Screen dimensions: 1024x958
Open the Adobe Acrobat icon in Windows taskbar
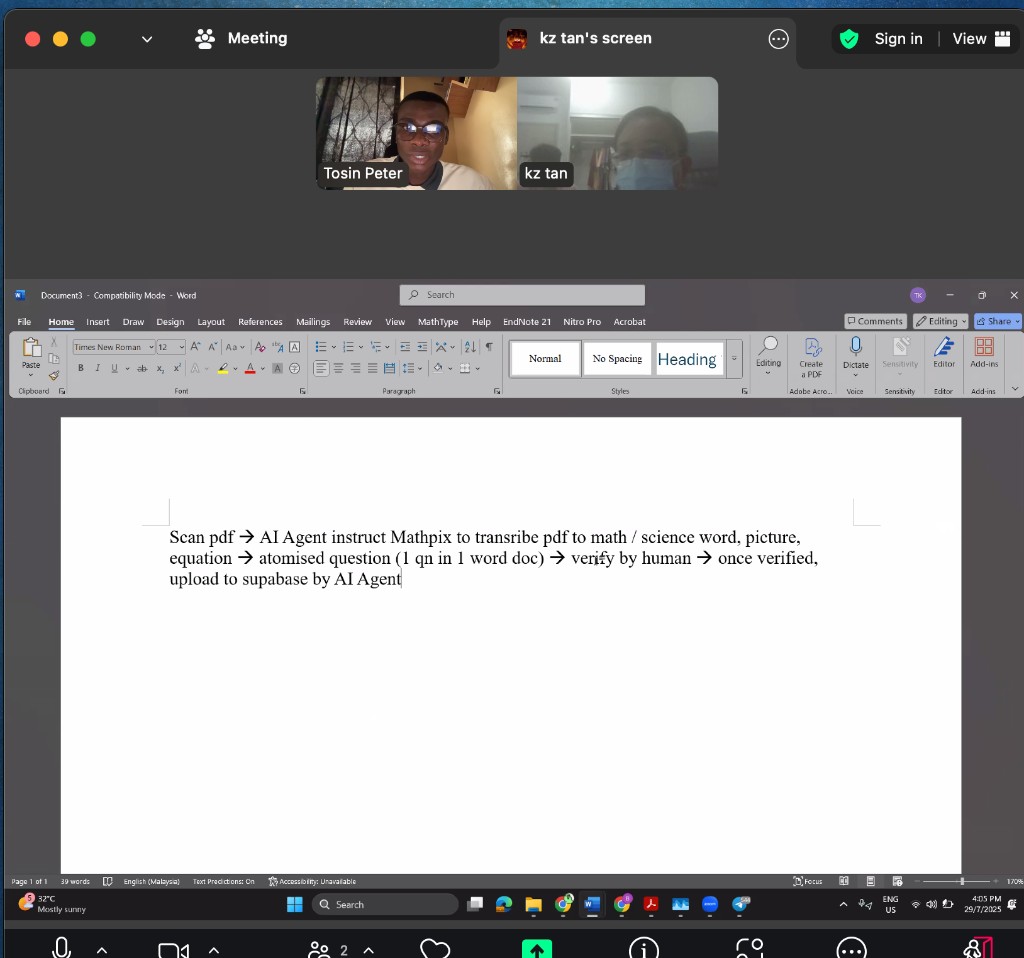(650, 904)
